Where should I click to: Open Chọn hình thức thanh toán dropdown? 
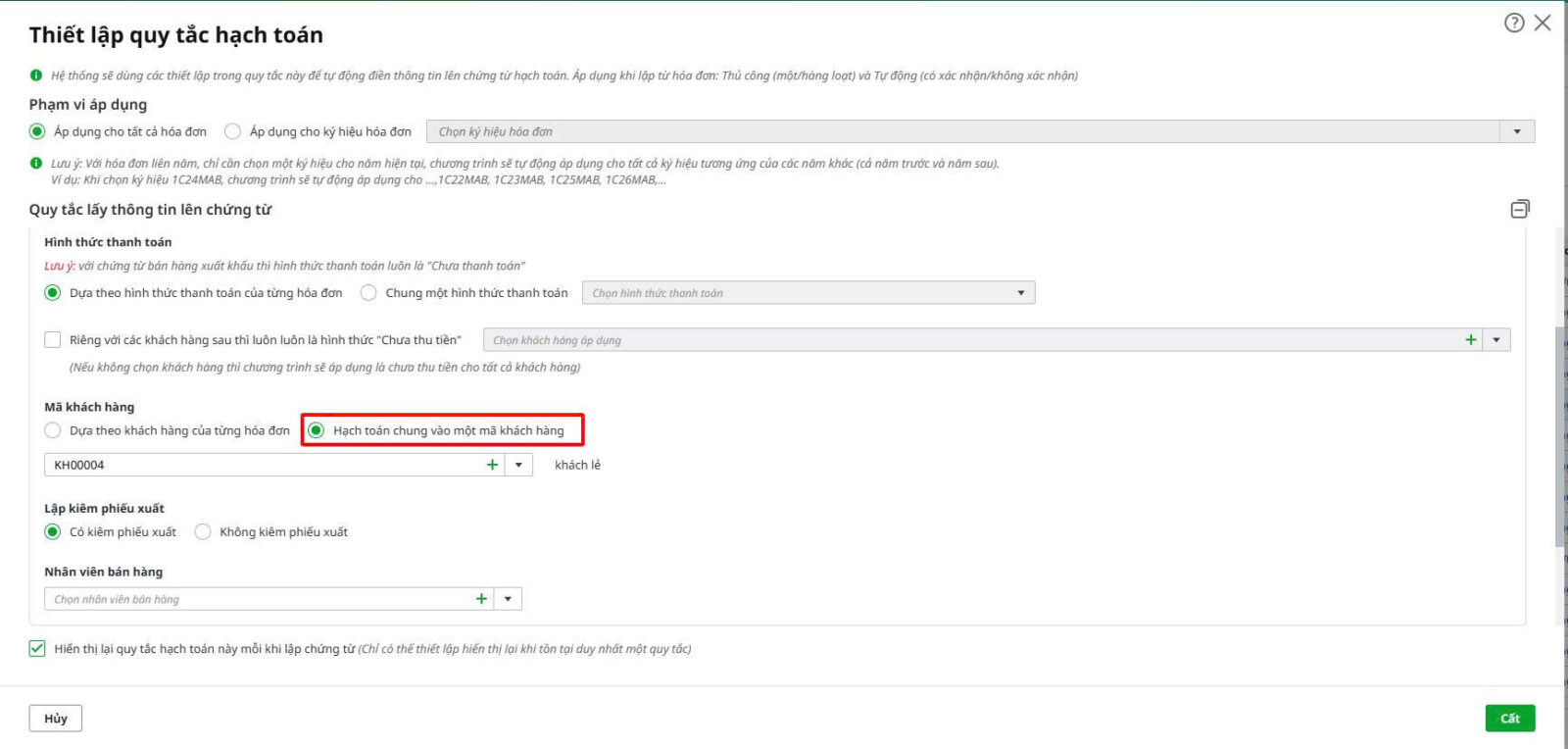tap(1020, 293)
